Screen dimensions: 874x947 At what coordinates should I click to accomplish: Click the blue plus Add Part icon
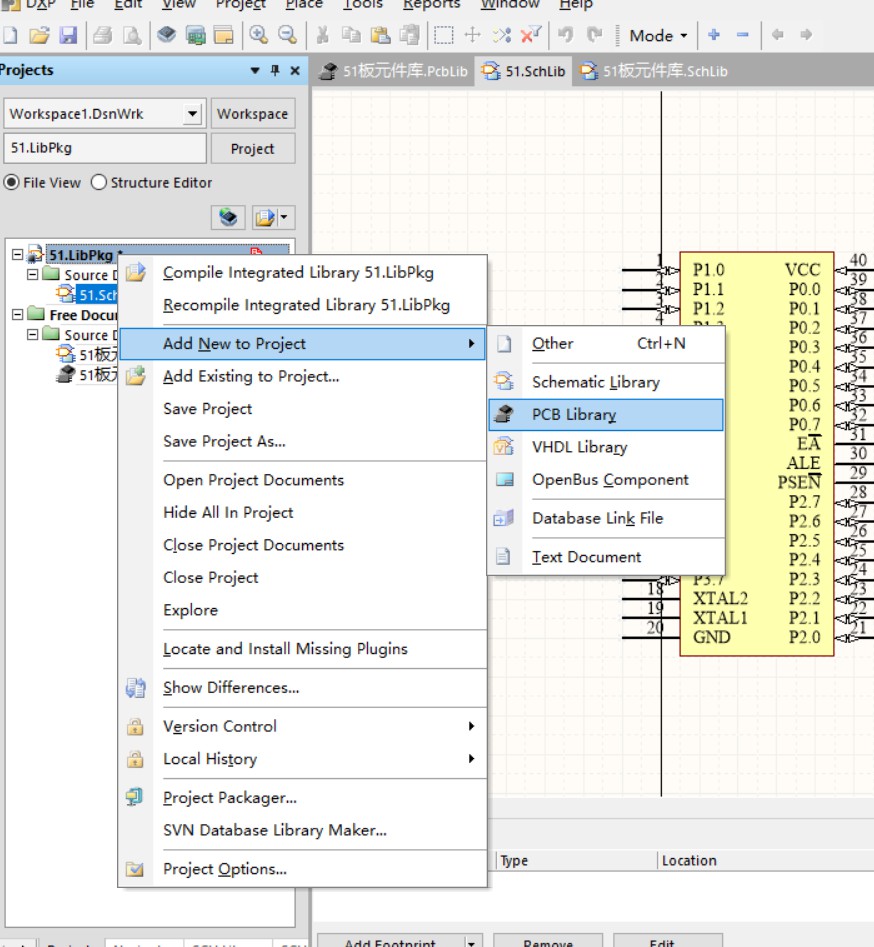(714, 35)
